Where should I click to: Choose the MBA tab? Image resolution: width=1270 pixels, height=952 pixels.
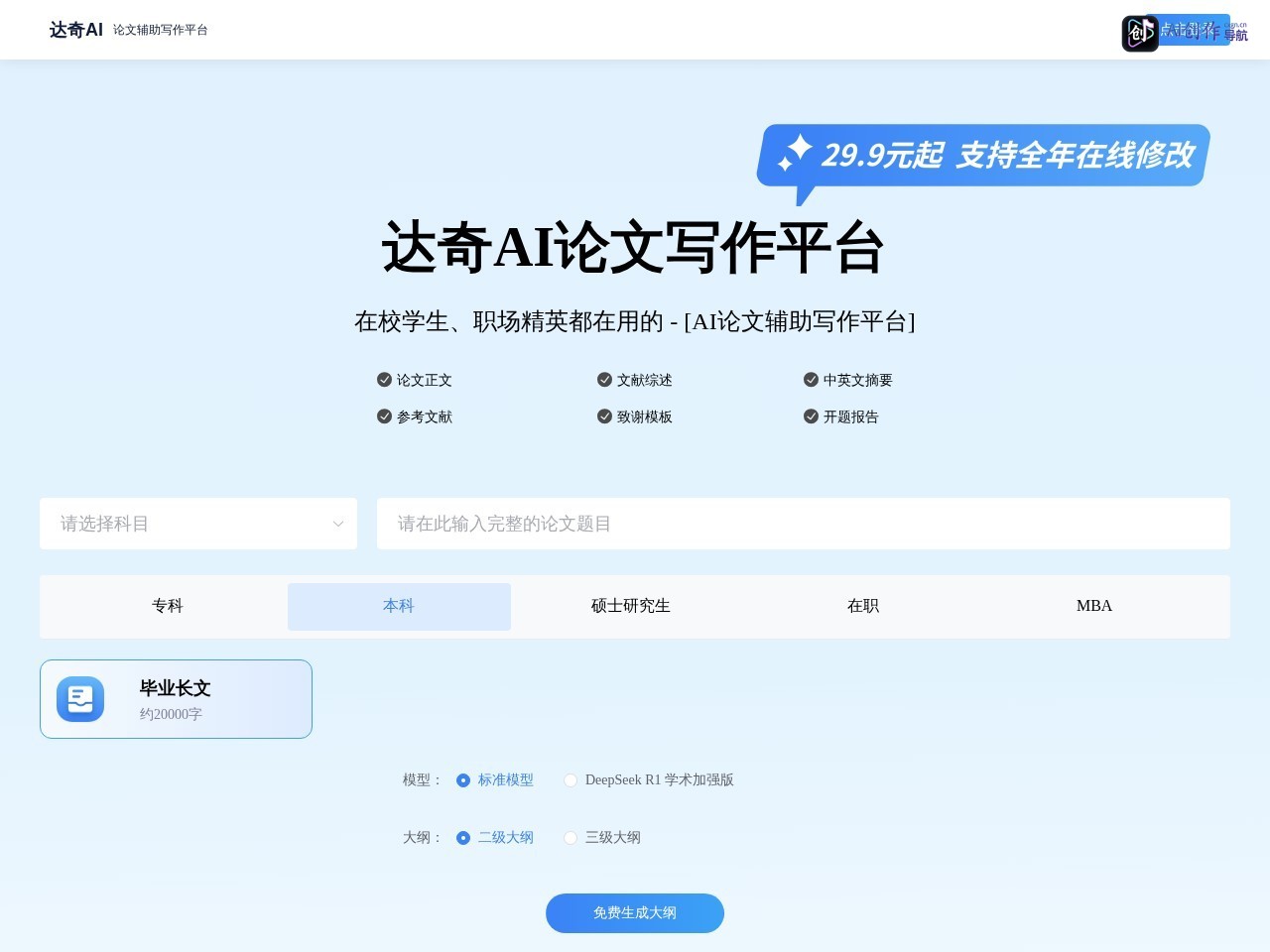point(1094,606)
